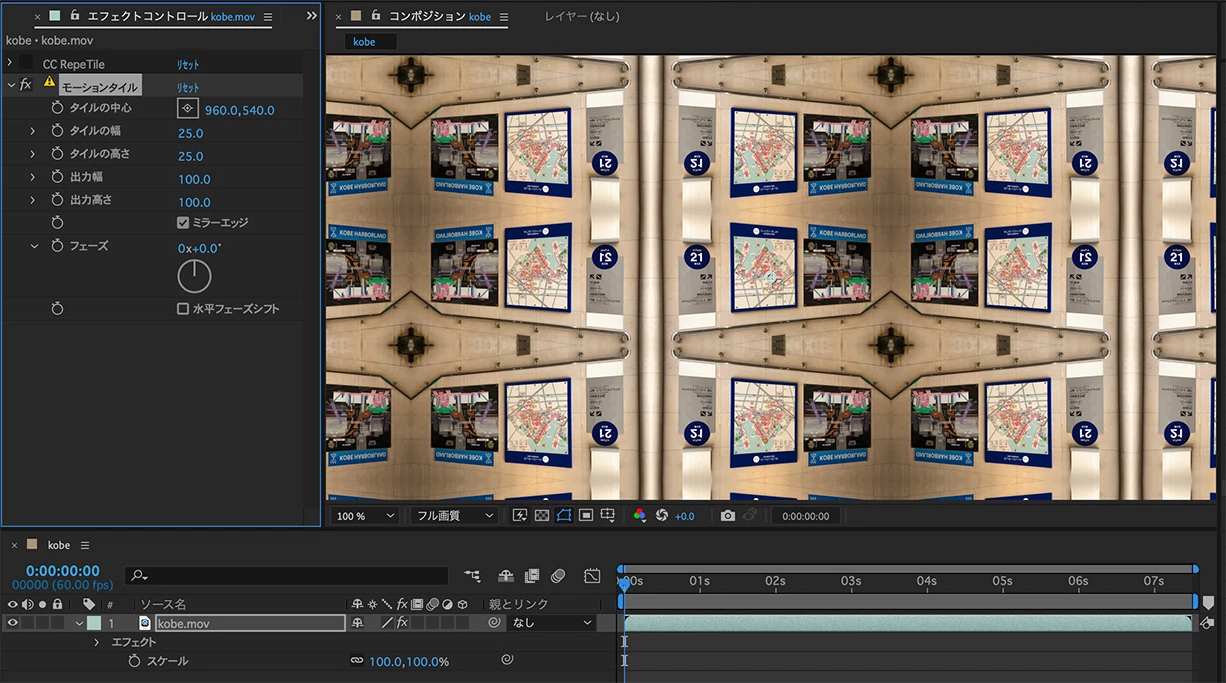Click the timeline current time 0:00:00:00

point(63,571)
